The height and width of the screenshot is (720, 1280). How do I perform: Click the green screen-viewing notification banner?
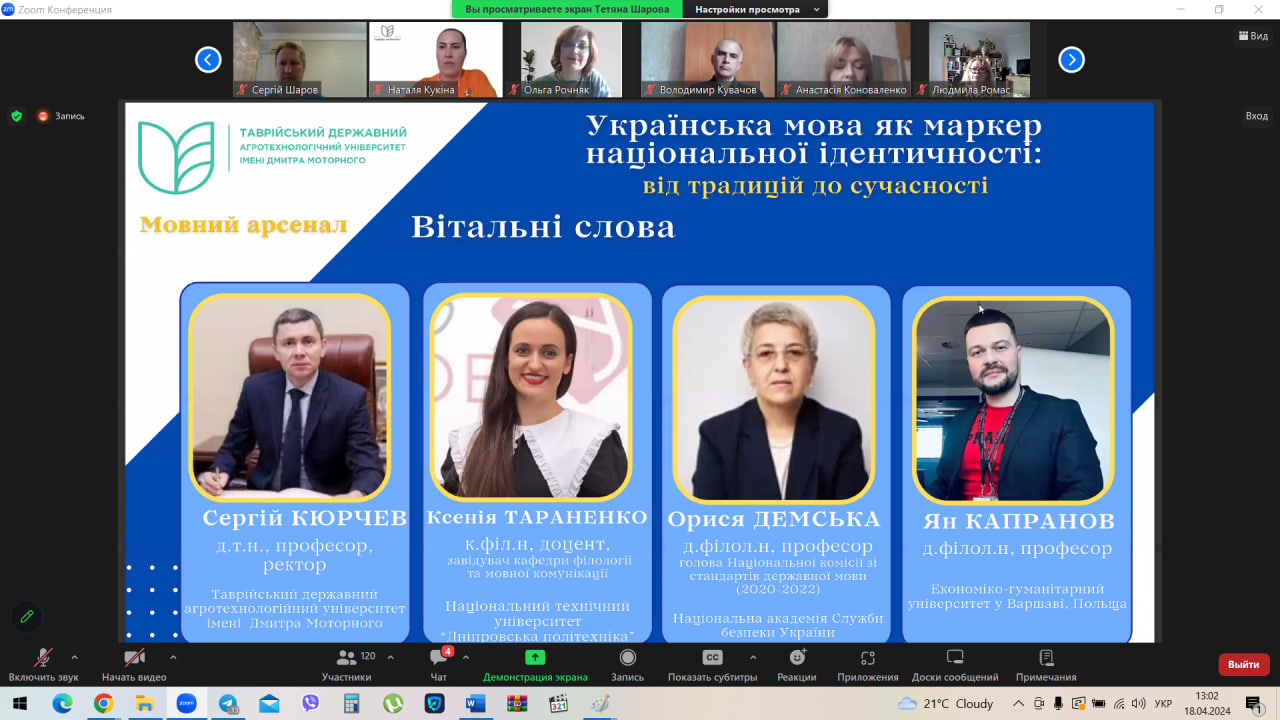[x=567, y=9]
